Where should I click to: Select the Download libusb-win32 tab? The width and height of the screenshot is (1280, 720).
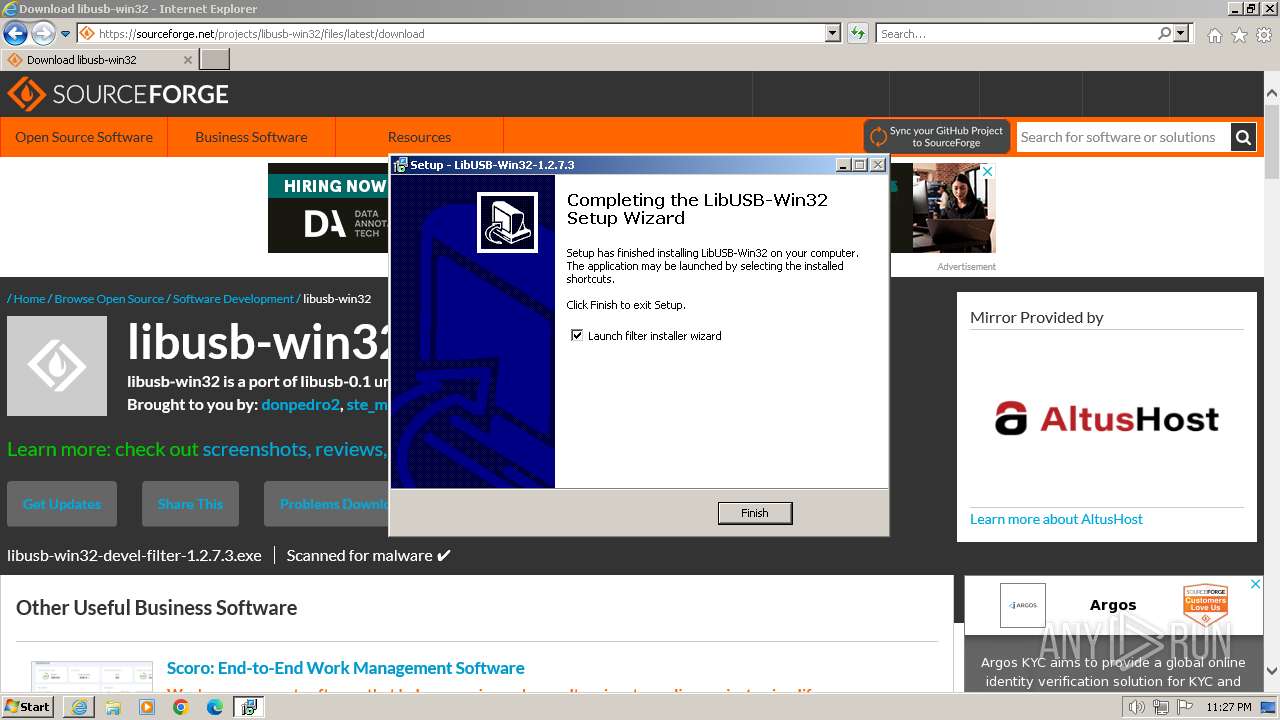(99, 60)
